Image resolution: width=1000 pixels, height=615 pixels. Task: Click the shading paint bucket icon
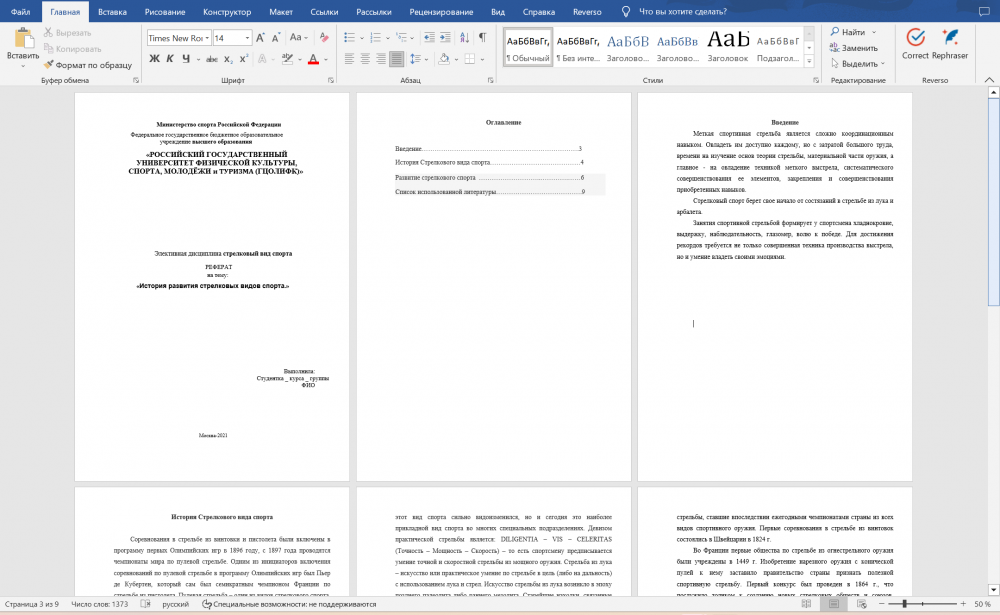click(444, 59)
